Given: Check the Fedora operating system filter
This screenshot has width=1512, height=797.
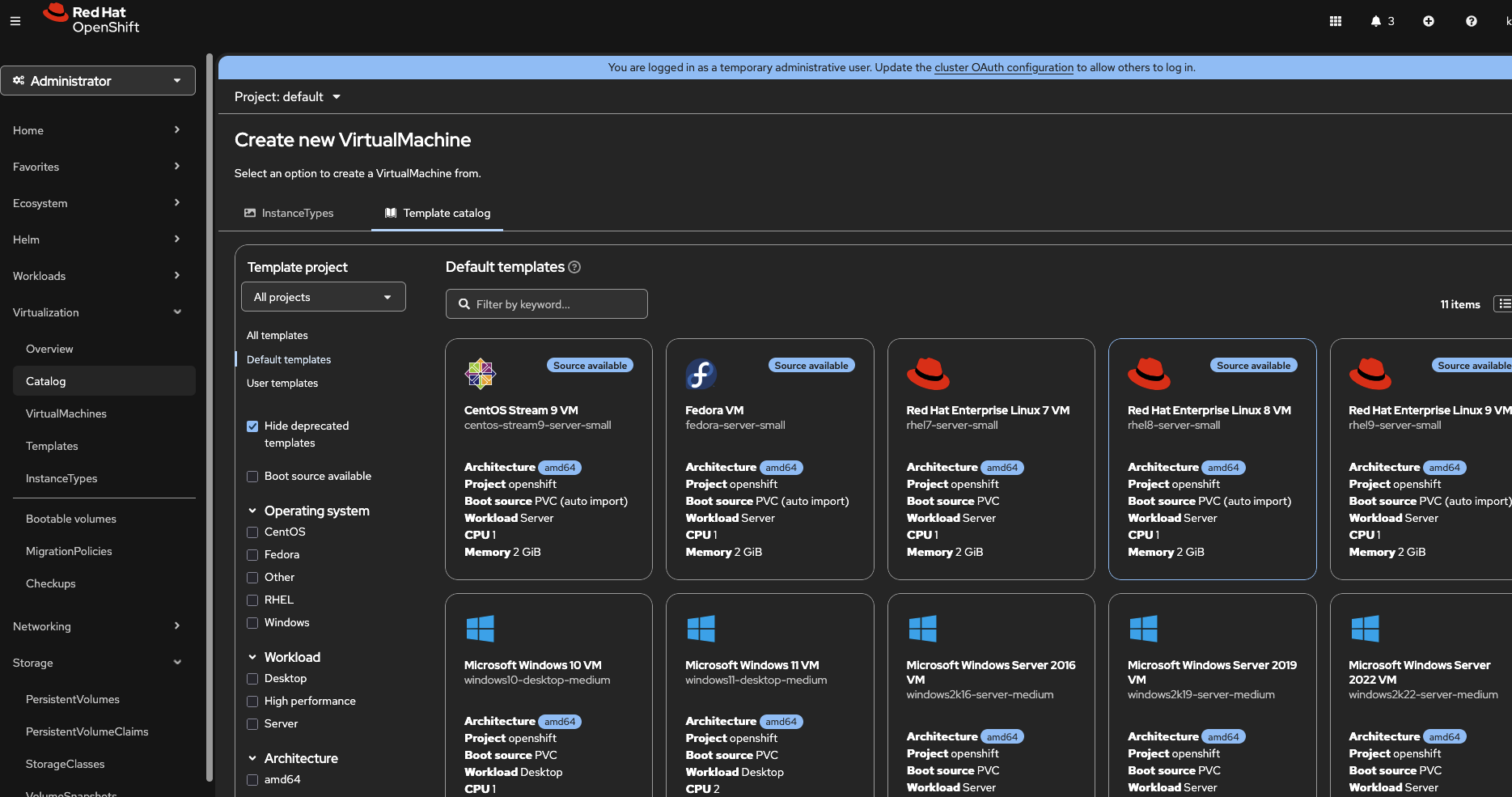Looking at the screenshot, I should coord(252,555).
